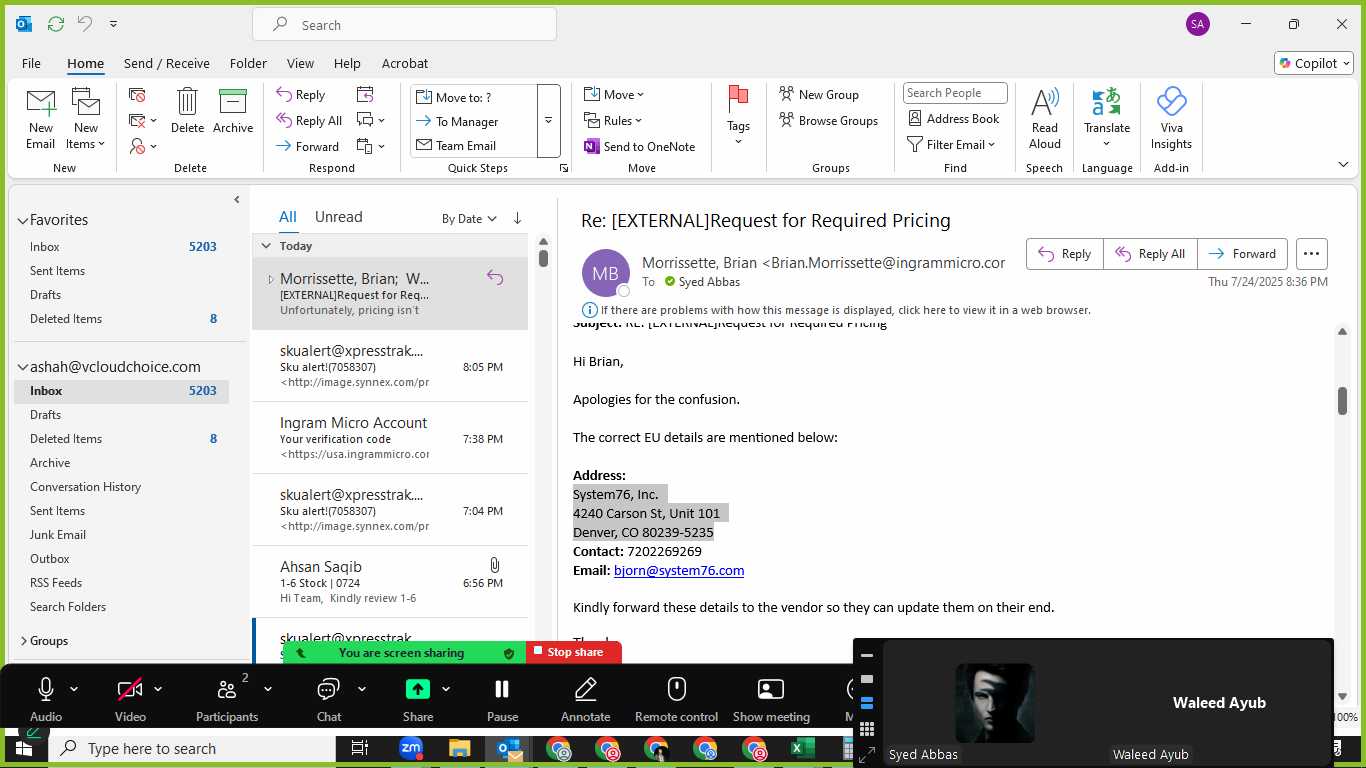Click Stop share button

(574, 652)
